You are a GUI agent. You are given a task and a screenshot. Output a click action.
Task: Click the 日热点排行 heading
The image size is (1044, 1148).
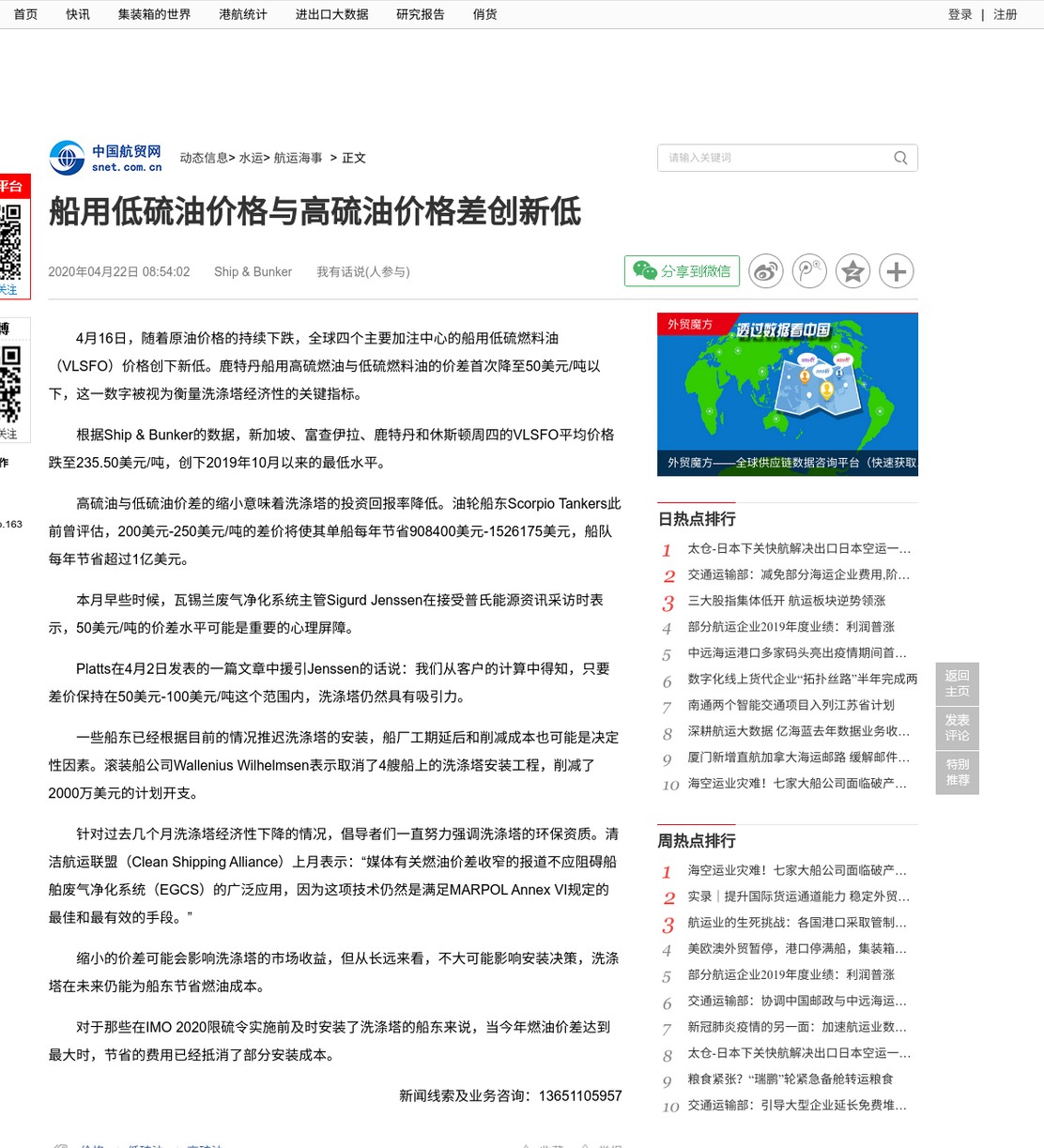(x=697, y=519)
